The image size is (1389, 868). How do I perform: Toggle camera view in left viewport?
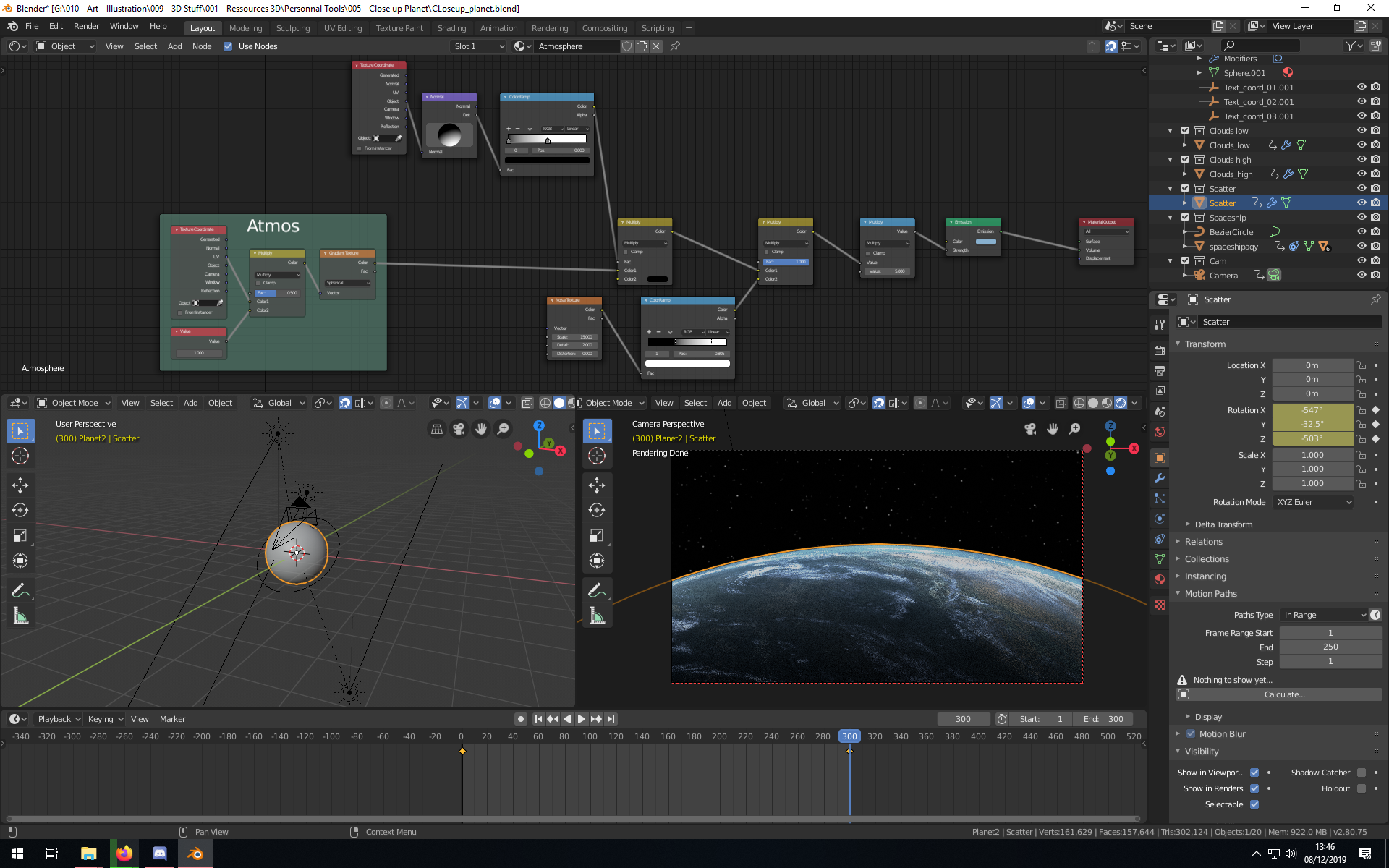pyautogui.click(x=459, y=429)
